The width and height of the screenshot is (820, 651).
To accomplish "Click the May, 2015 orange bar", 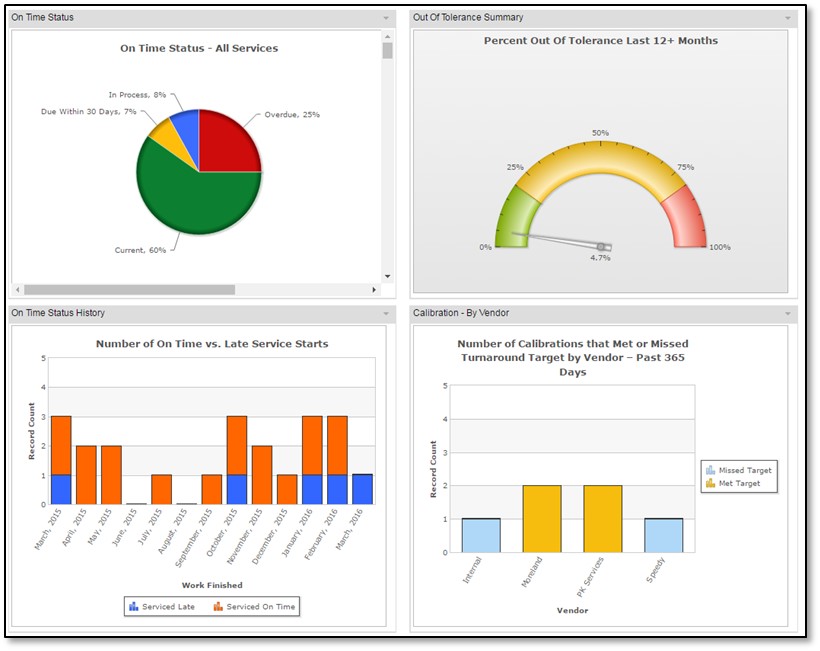I will pos(111,475).
